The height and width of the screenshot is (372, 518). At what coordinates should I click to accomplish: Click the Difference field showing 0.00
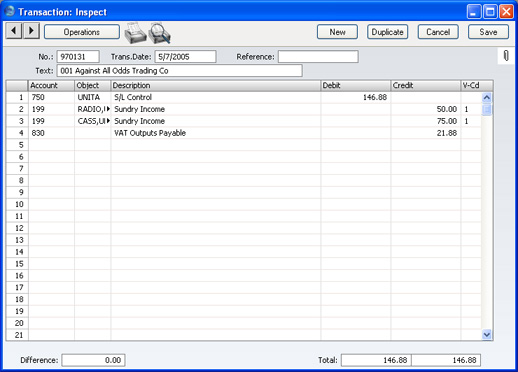point(93,360)
